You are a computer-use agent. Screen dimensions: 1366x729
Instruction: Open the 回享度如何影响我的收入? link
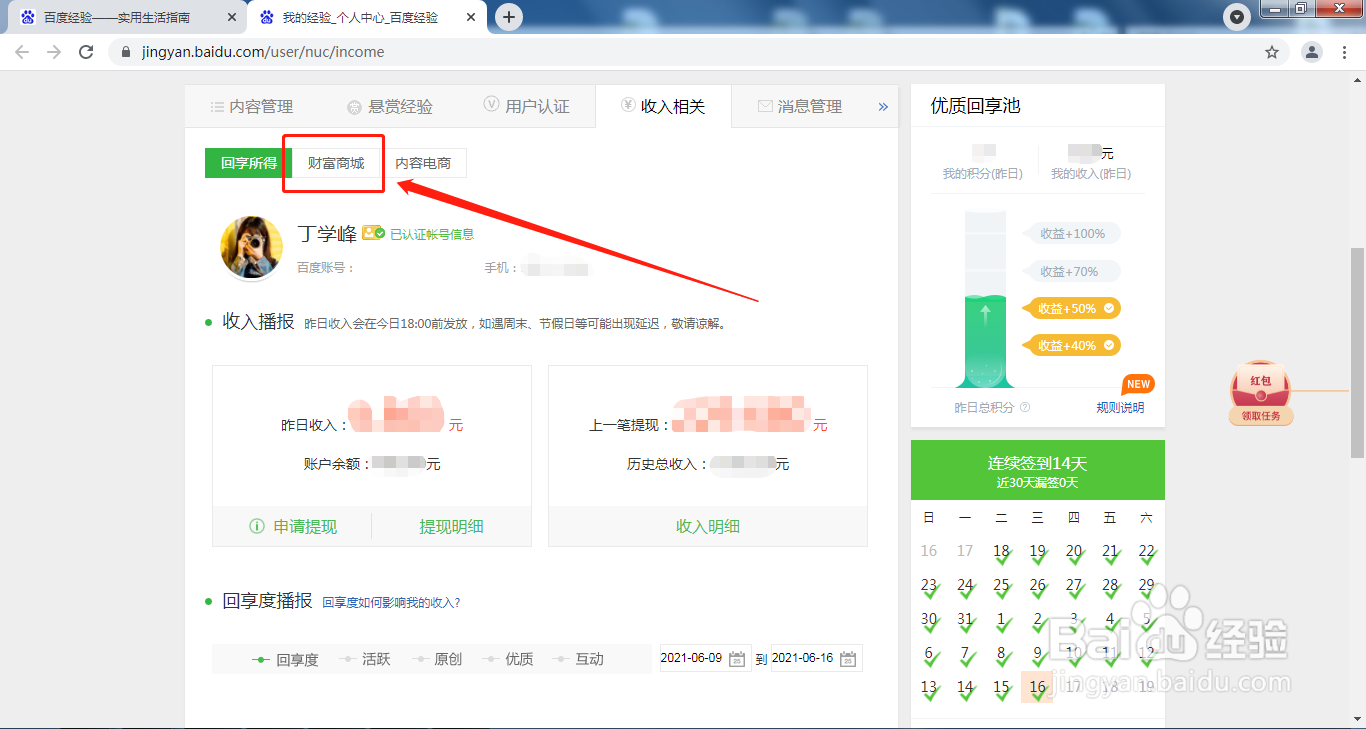(x=391, y=602)
